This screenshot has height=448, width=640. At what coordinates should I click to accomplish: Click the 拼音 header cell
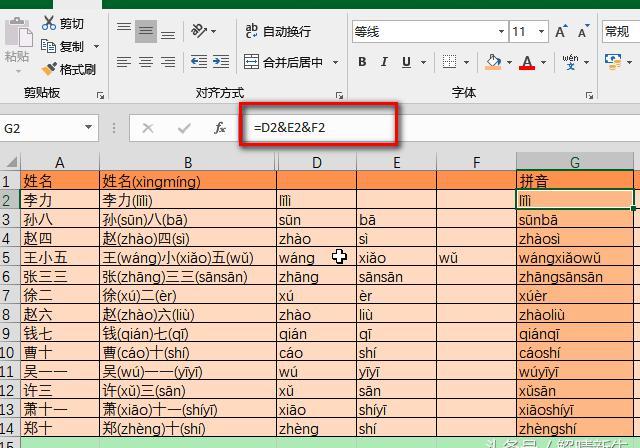click(x=575, y=181)
